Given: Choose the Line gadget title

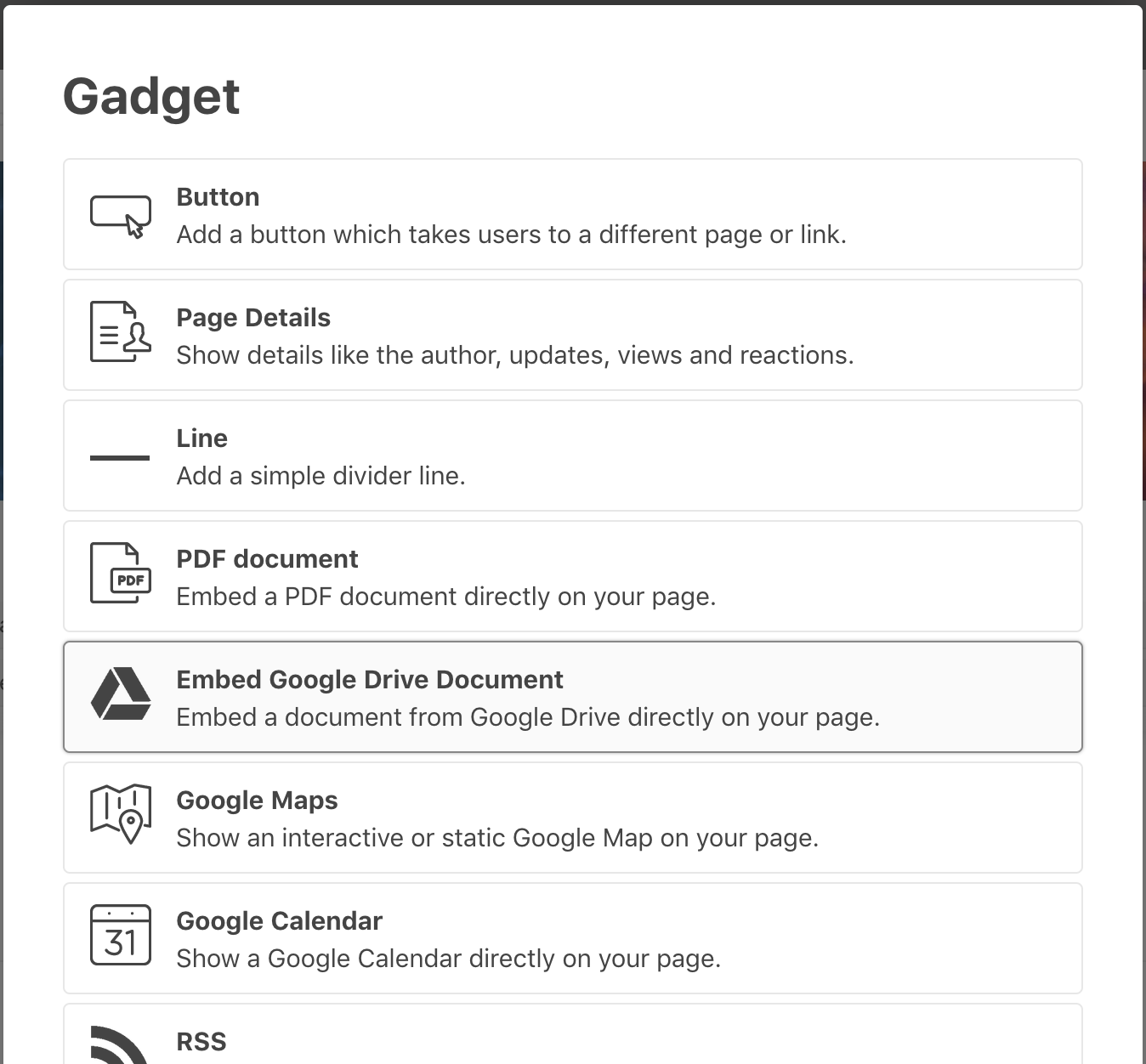Looking at the screenshot, I should pyautogui.click(x=201, y=439).
